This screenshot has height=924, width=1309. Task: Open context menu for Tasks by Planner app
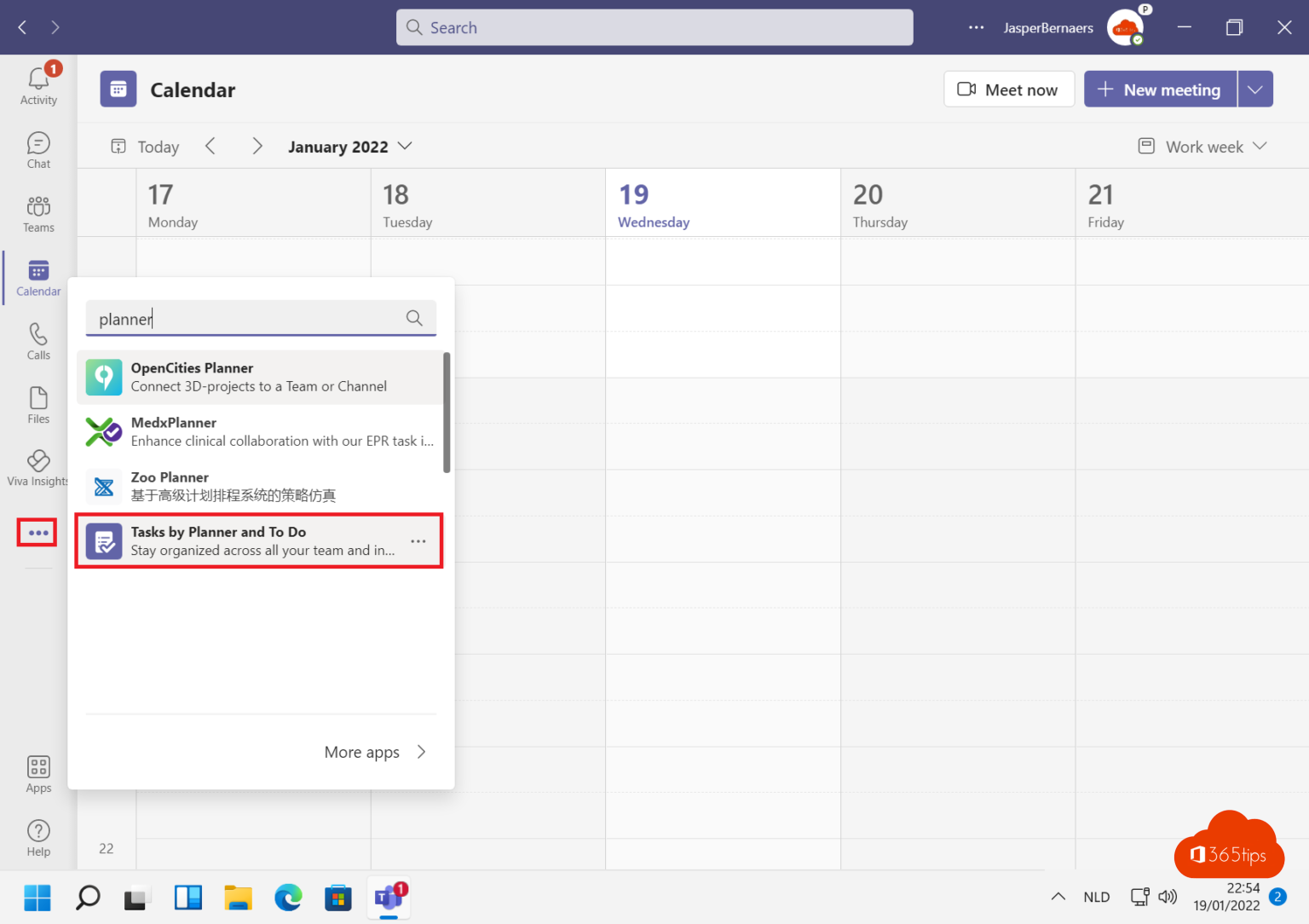point(418,540)
